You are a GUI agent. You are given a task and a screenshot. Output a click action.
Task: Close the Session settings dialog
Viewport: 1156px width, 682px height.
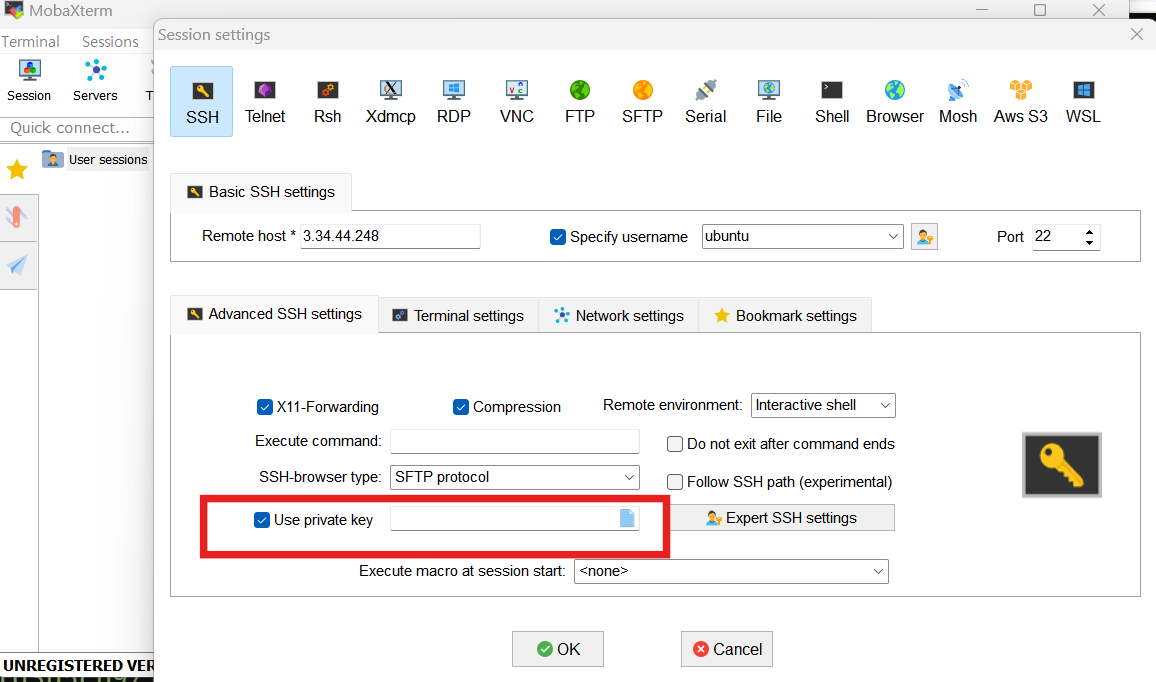coord(1137,34)
